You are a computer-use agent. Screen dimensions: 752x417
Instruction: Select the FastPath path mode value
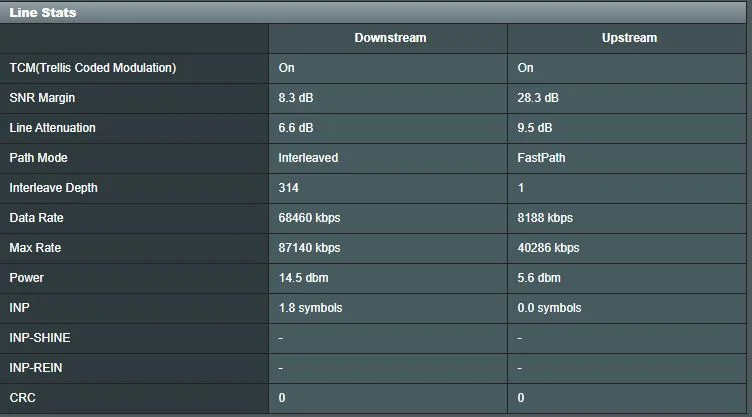pyautogui.click(x=541, y=158)
